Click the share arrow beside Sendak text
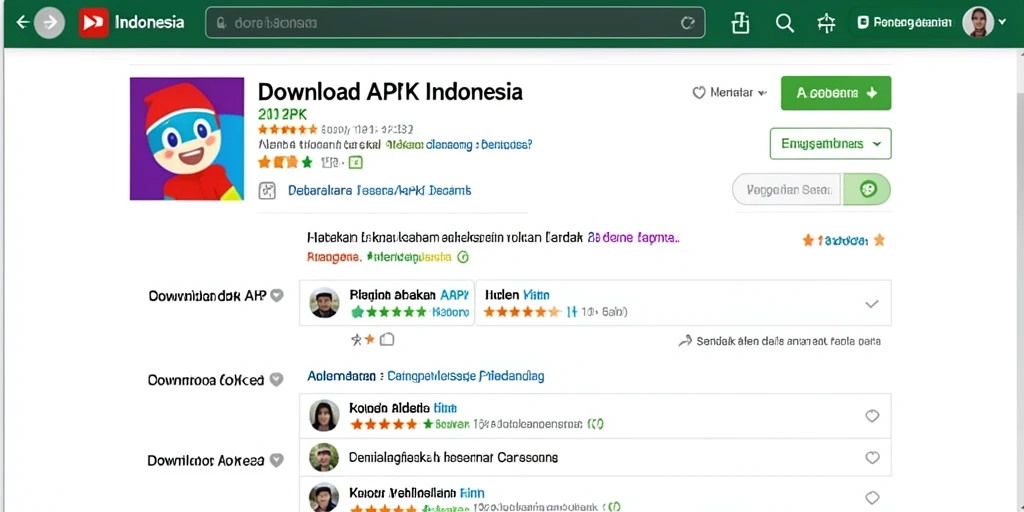 pos(685,341)
